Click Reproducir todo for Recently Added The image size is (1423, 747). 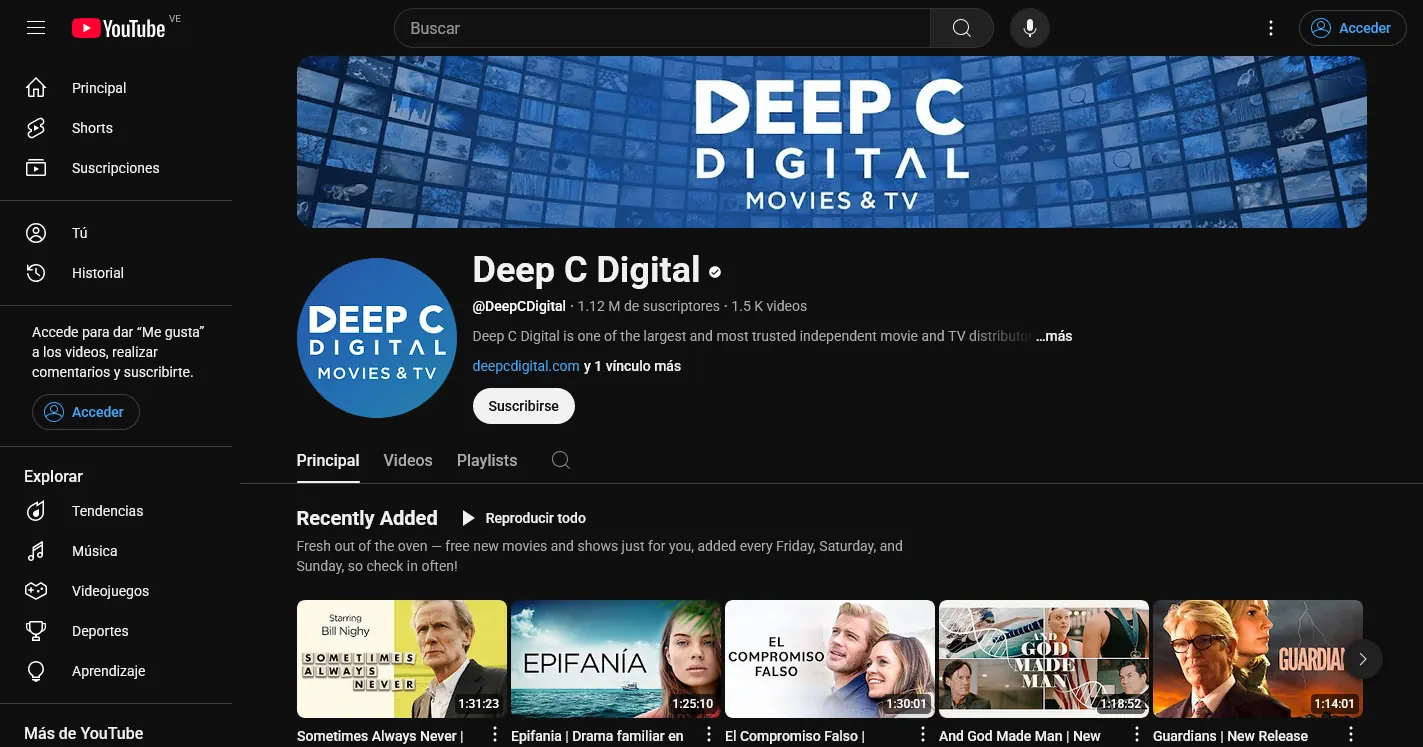coord(523,518)
